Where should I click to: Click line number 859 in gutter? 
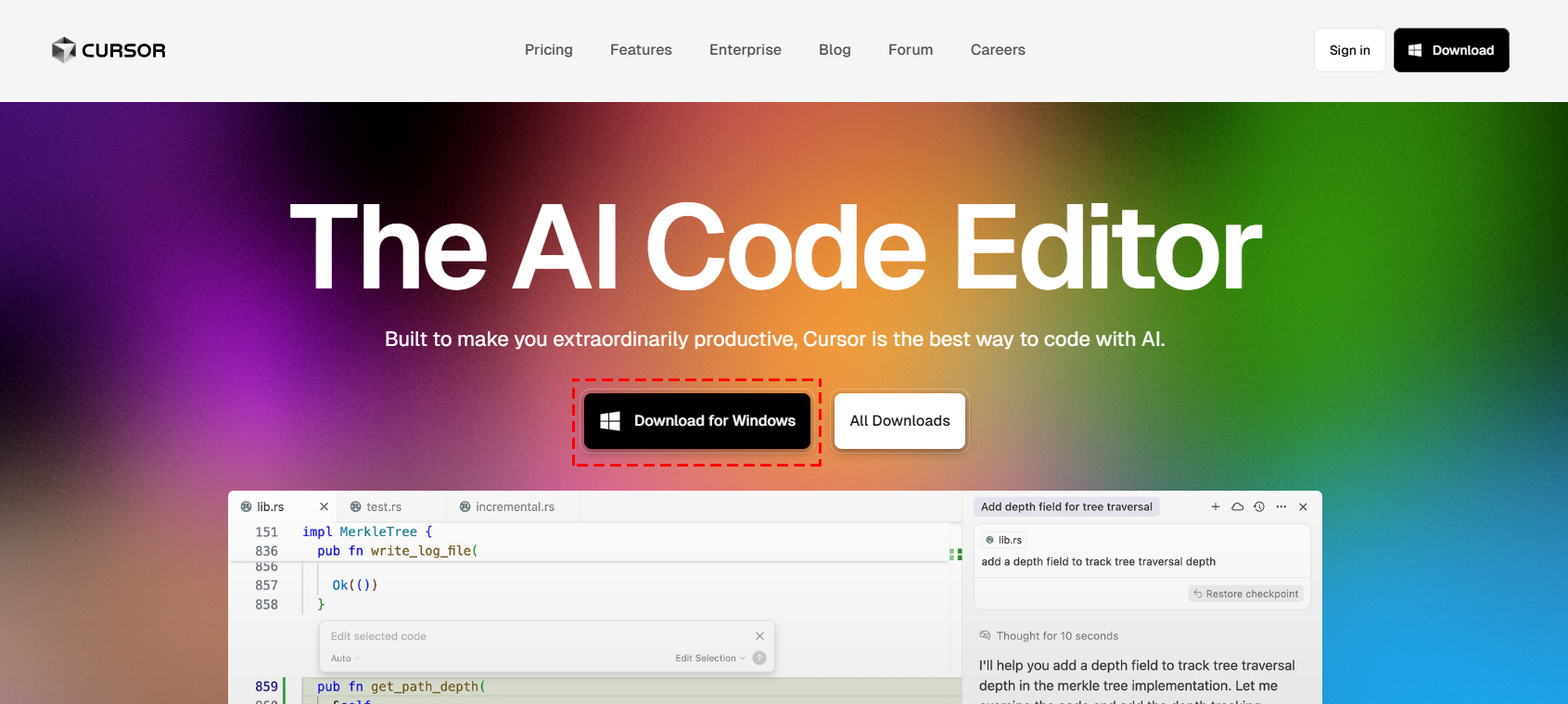(266, 686)
